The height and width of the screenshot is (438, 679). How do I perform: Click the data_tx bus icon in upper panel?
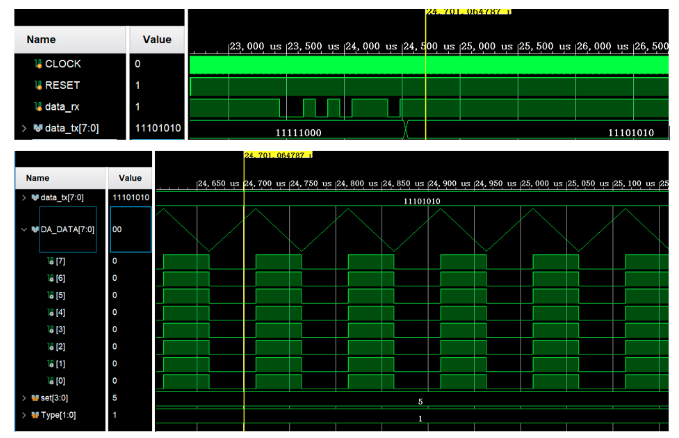pos(38,128)
